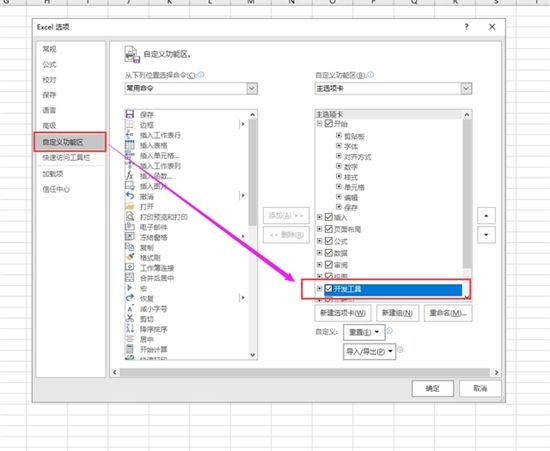550x451 pixels.
Task: Click the ribbon tree scrollbar up arrow
Action: coord(467,115)
